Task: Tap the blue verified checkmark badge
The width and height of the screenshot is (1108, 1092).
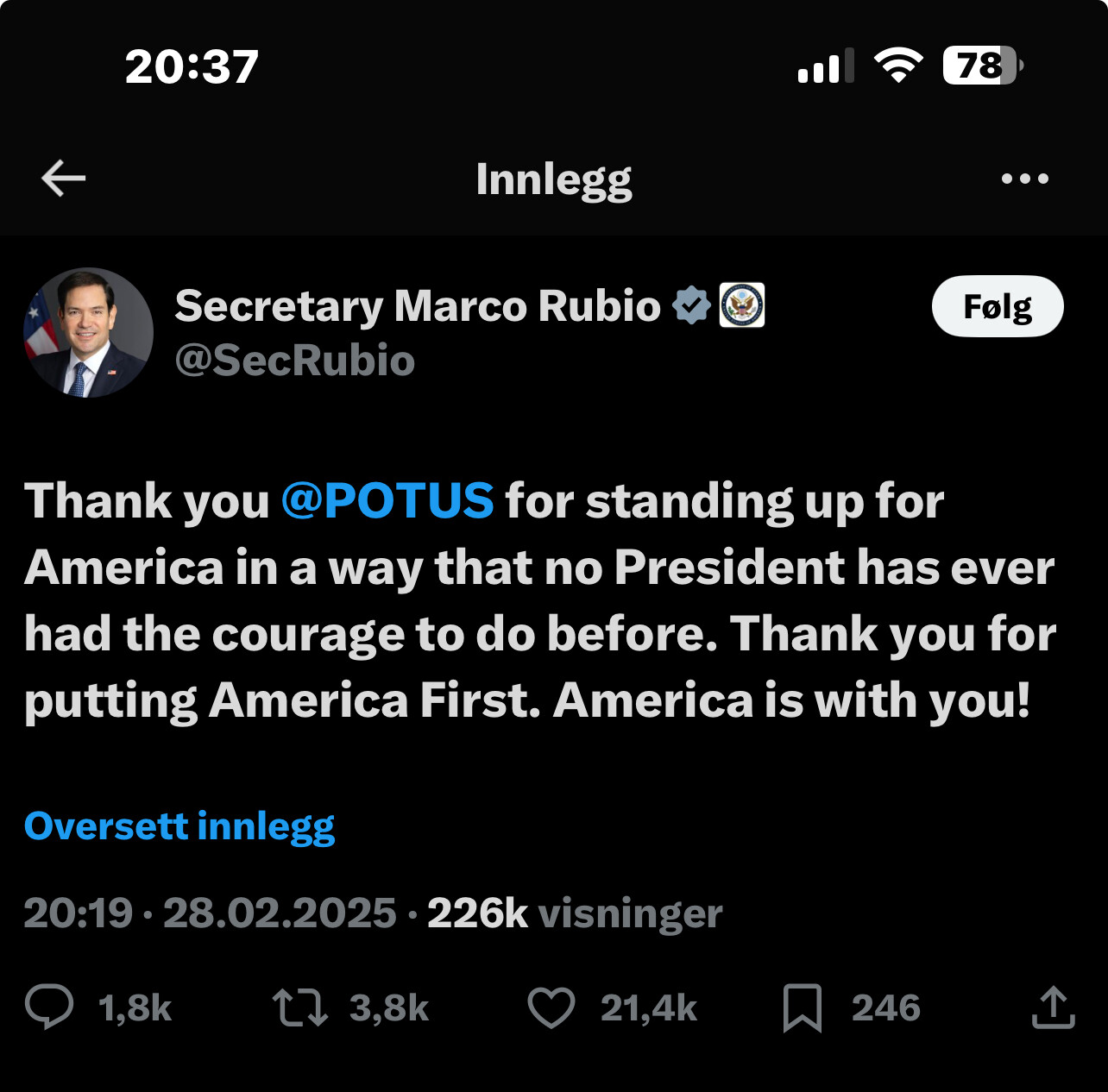Action: pyautogui.click(x=691, y=305)
